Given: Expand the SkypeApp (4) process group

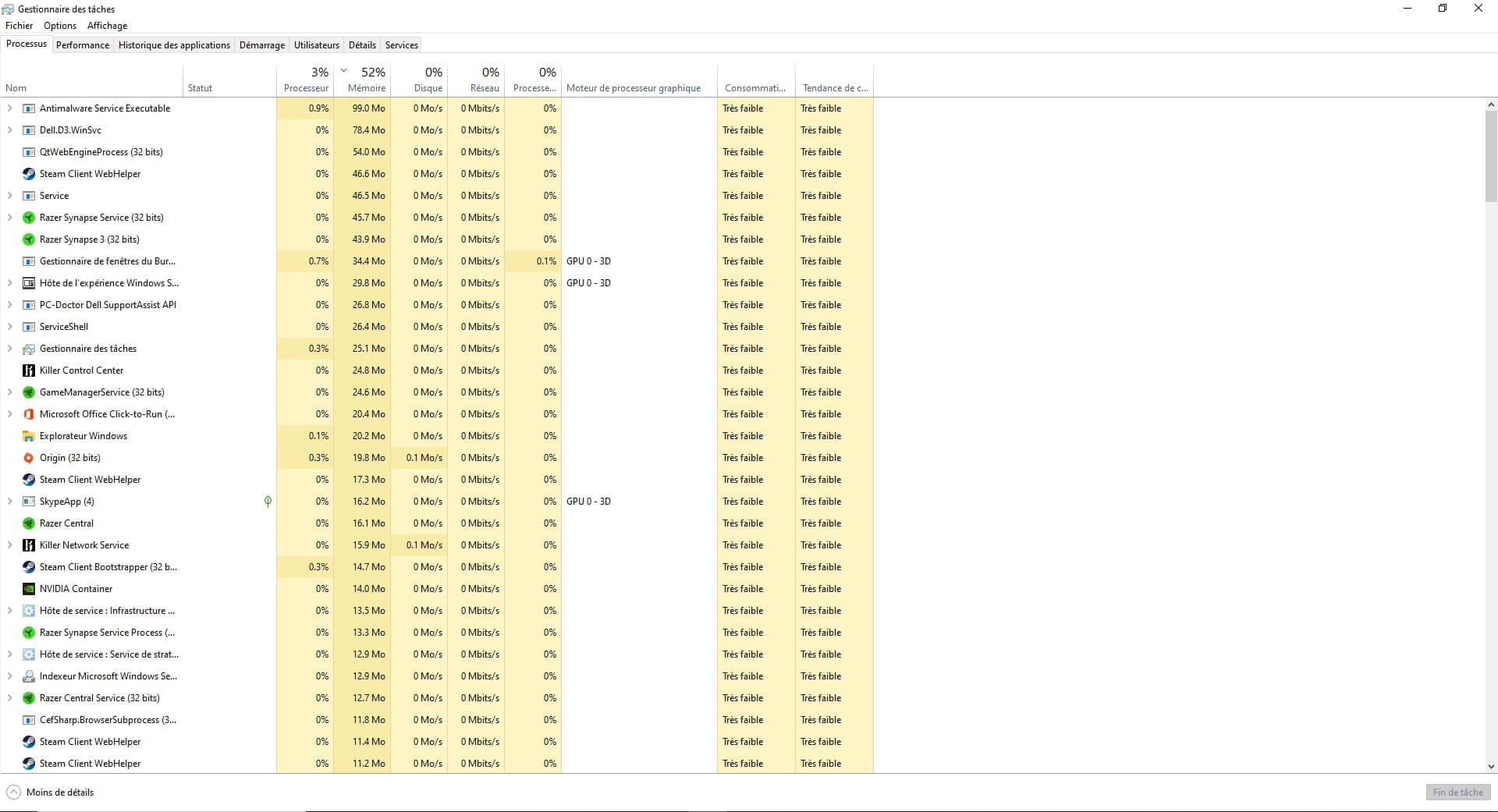Looking at the screenshot, I should tap(10, 502).
